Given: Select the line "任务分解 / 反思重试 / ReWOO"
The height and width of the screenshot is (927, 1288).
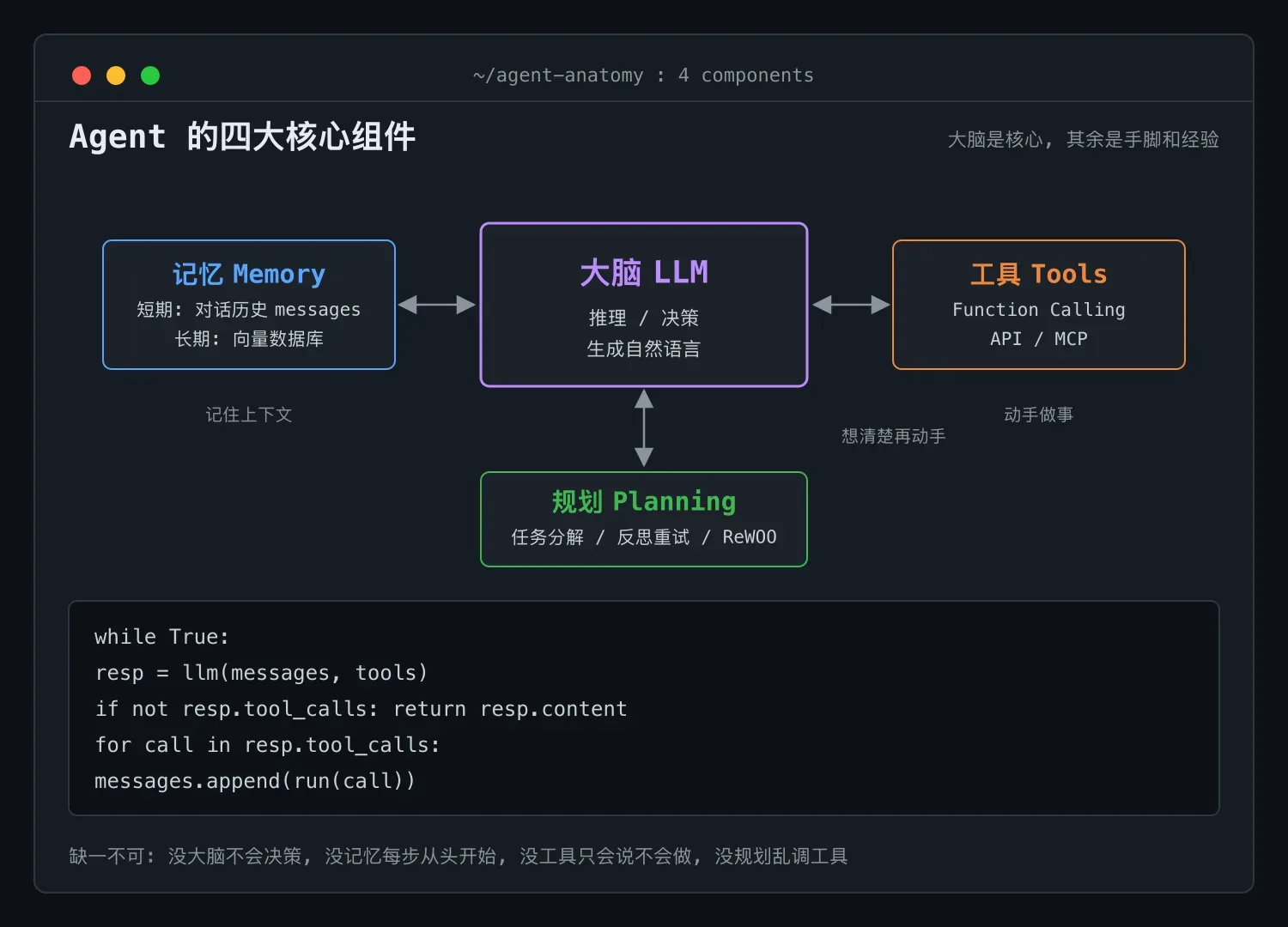Looking at the screenshot, I should 644,536.
